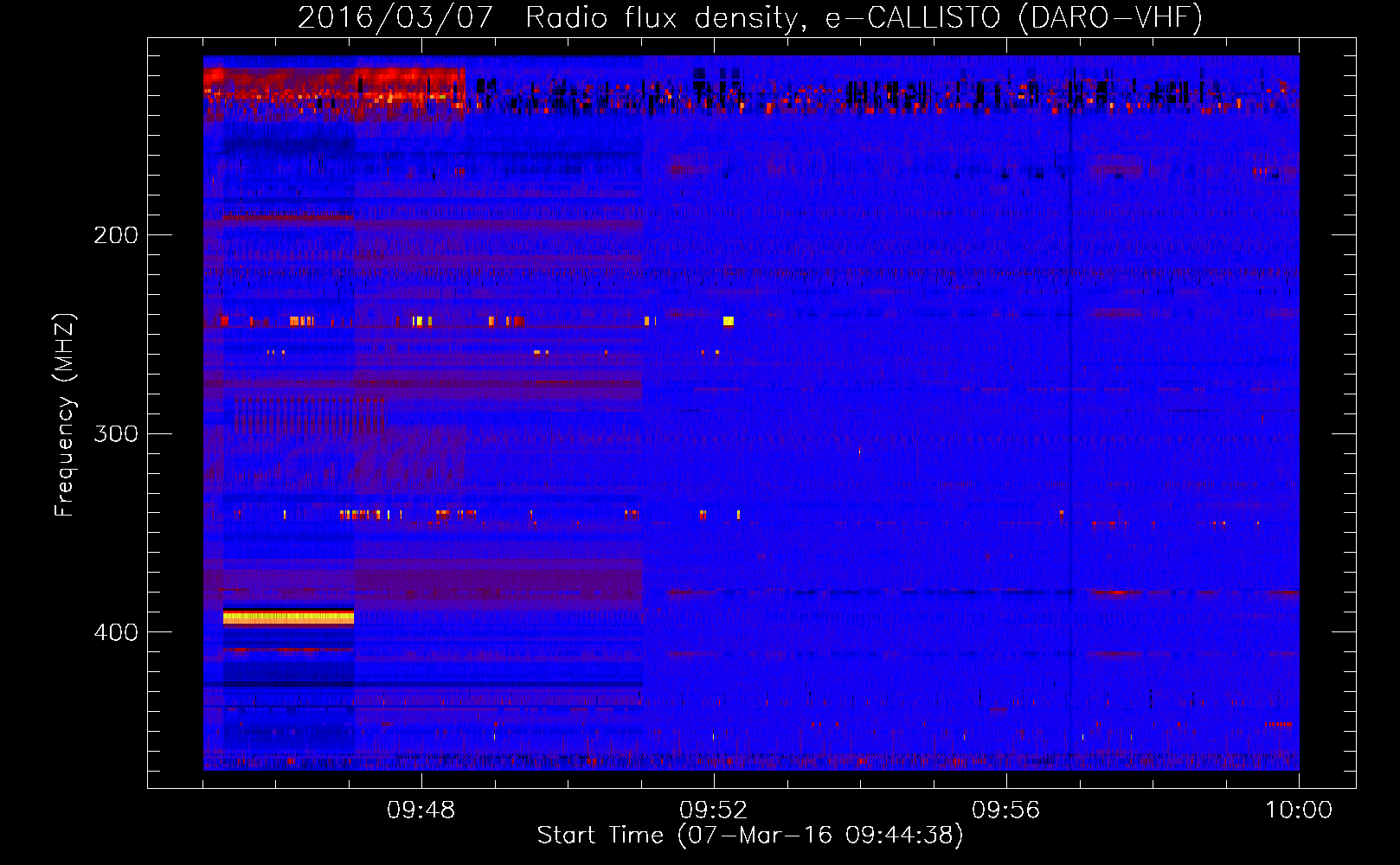Viewport: 1400px width, 865px height.
Task: Click the '400' frequency axis label
Action: point(116,632)
